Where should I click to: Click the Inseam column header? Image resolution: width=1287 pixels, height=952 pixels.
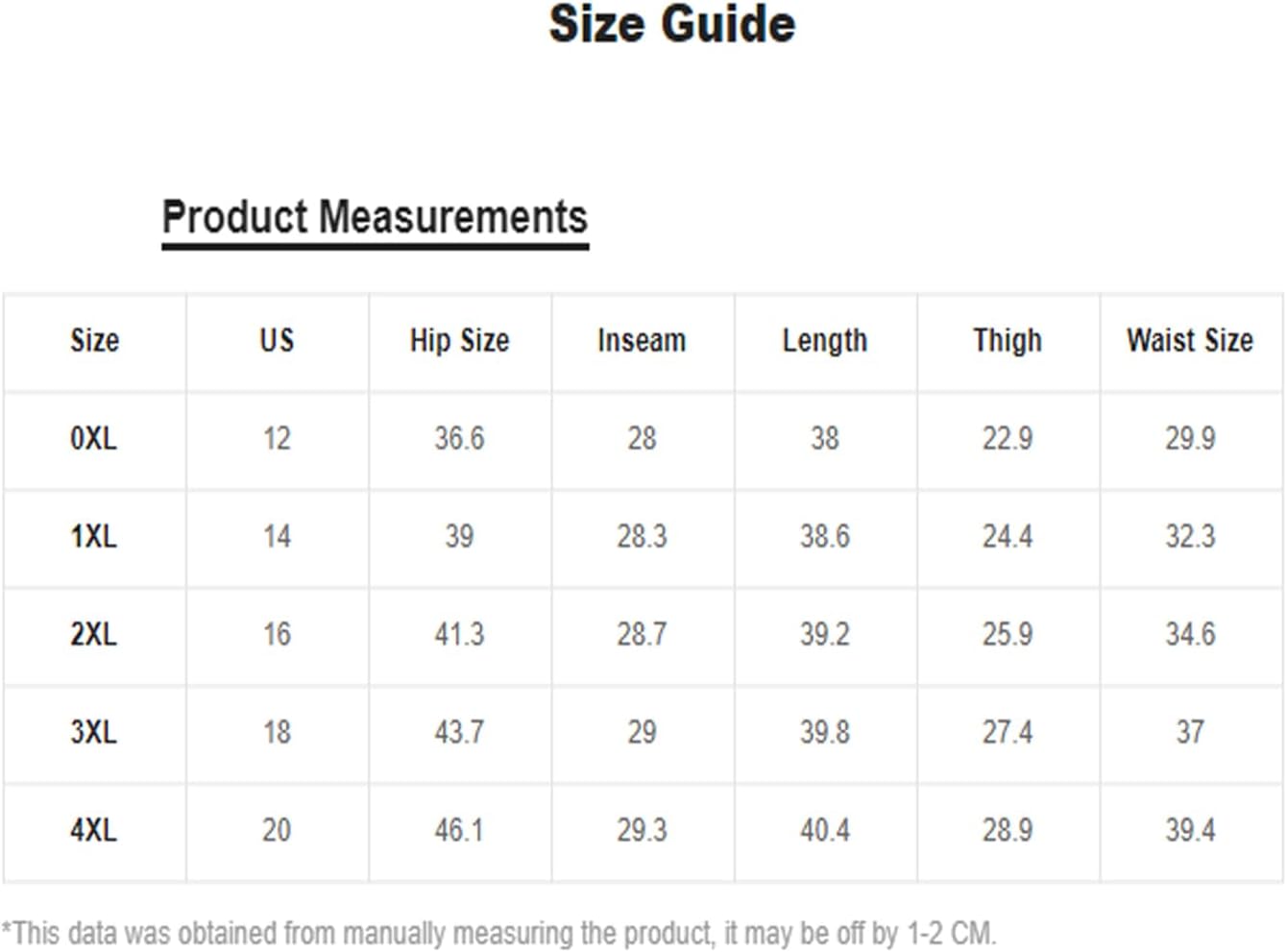[x=642, y=340]
